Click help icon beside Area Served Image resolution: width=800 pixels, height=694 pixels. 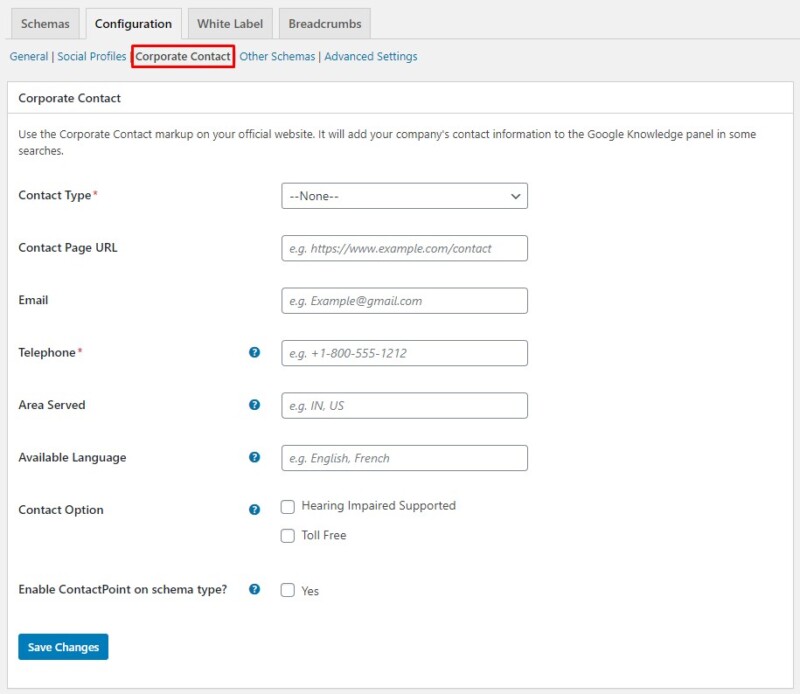[254, 405]
